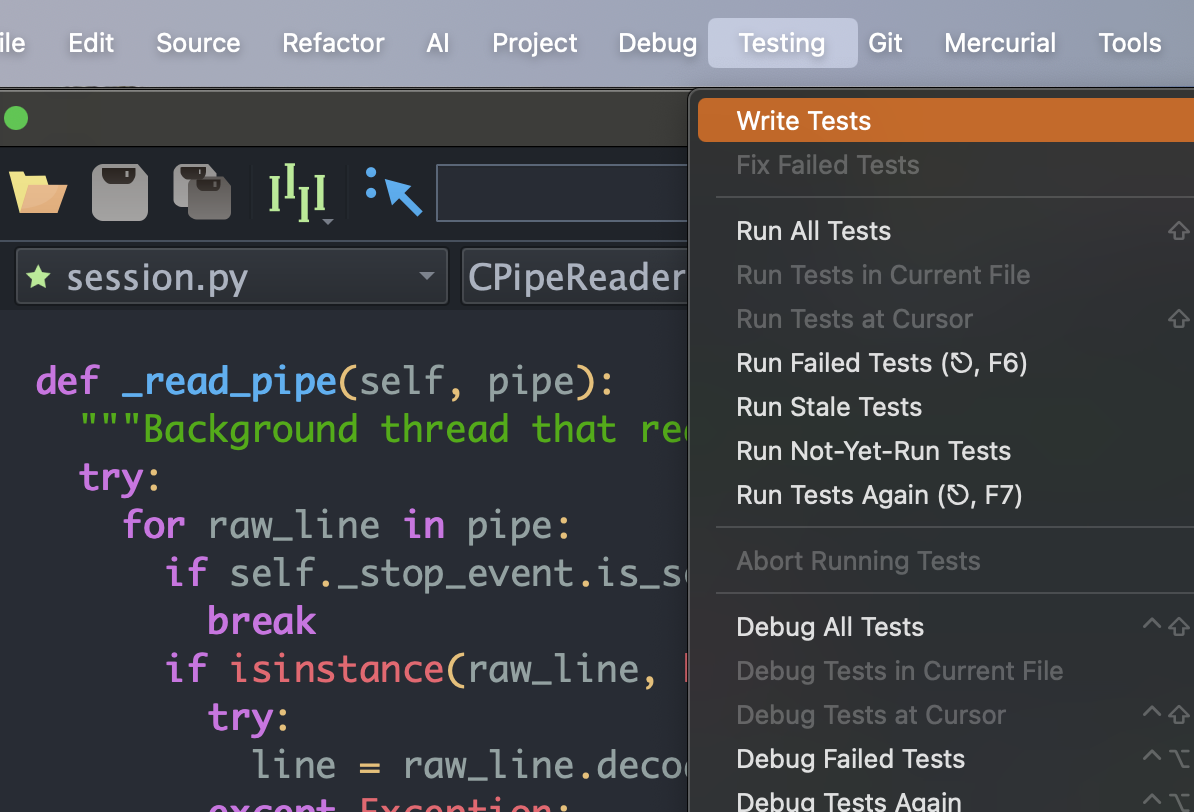Image resolution: width=1194 pixels, height=812 pixels.
Task: Click the green window zoom button
Action: click(16, 118)
